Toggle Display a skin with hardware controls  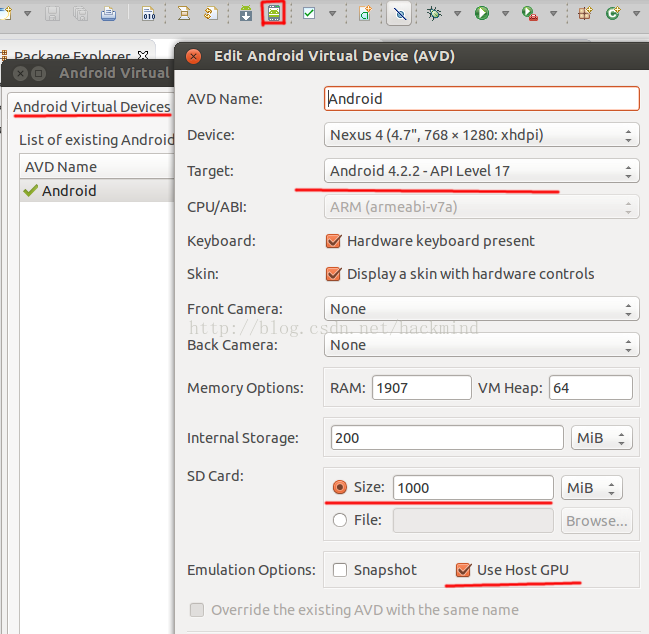(334, 274)
